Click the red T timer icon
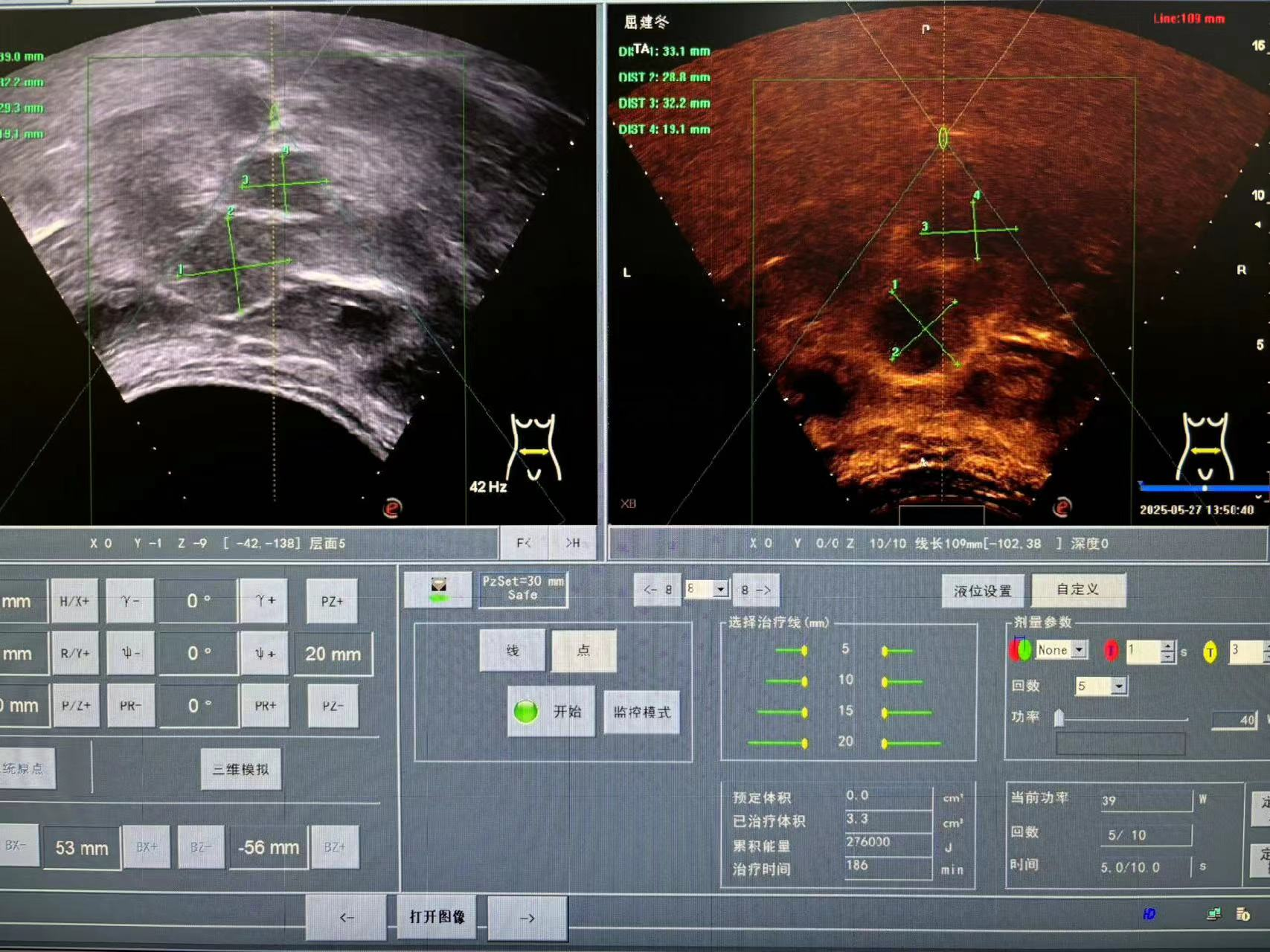This screenshot has height=952, width=1270. [1111, 651]
